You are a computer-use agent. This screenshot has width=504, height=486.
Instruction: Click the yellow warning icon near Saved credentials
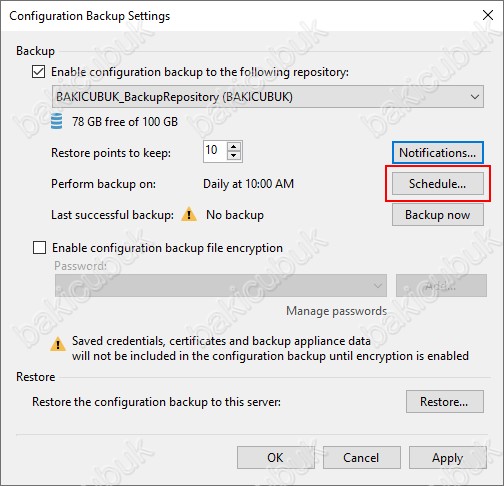(x=58, y=344)
